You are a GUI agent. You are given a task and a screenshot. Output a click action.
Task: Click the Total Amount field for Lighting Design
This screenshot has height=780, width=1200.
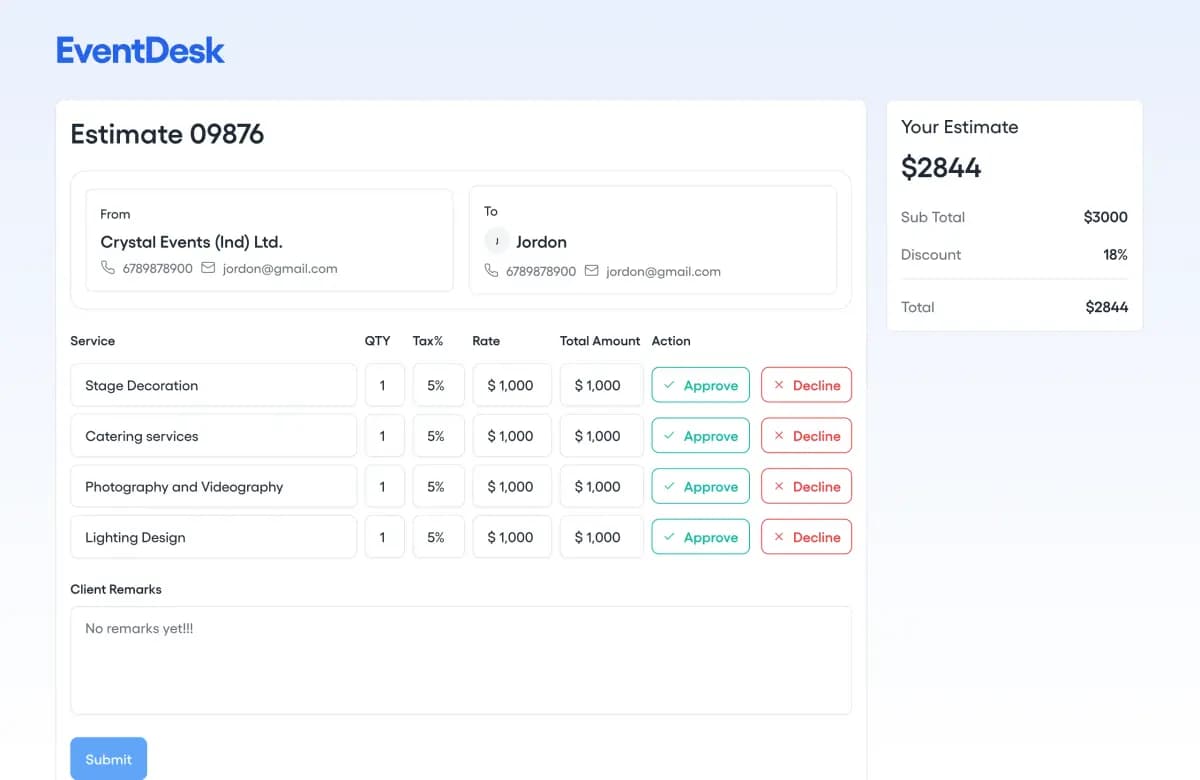(600, 537)
